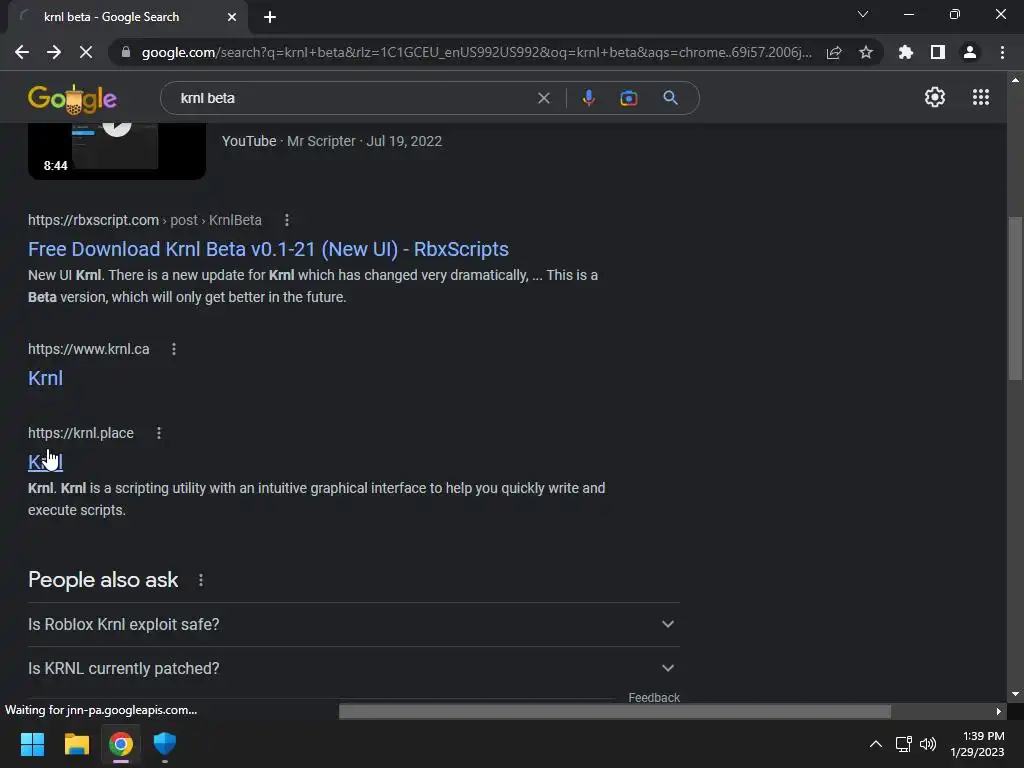Click the scrollbar up arrow
This screenshot has height=768, width=1024.
pyautogui.click(x=1015, y=80)
